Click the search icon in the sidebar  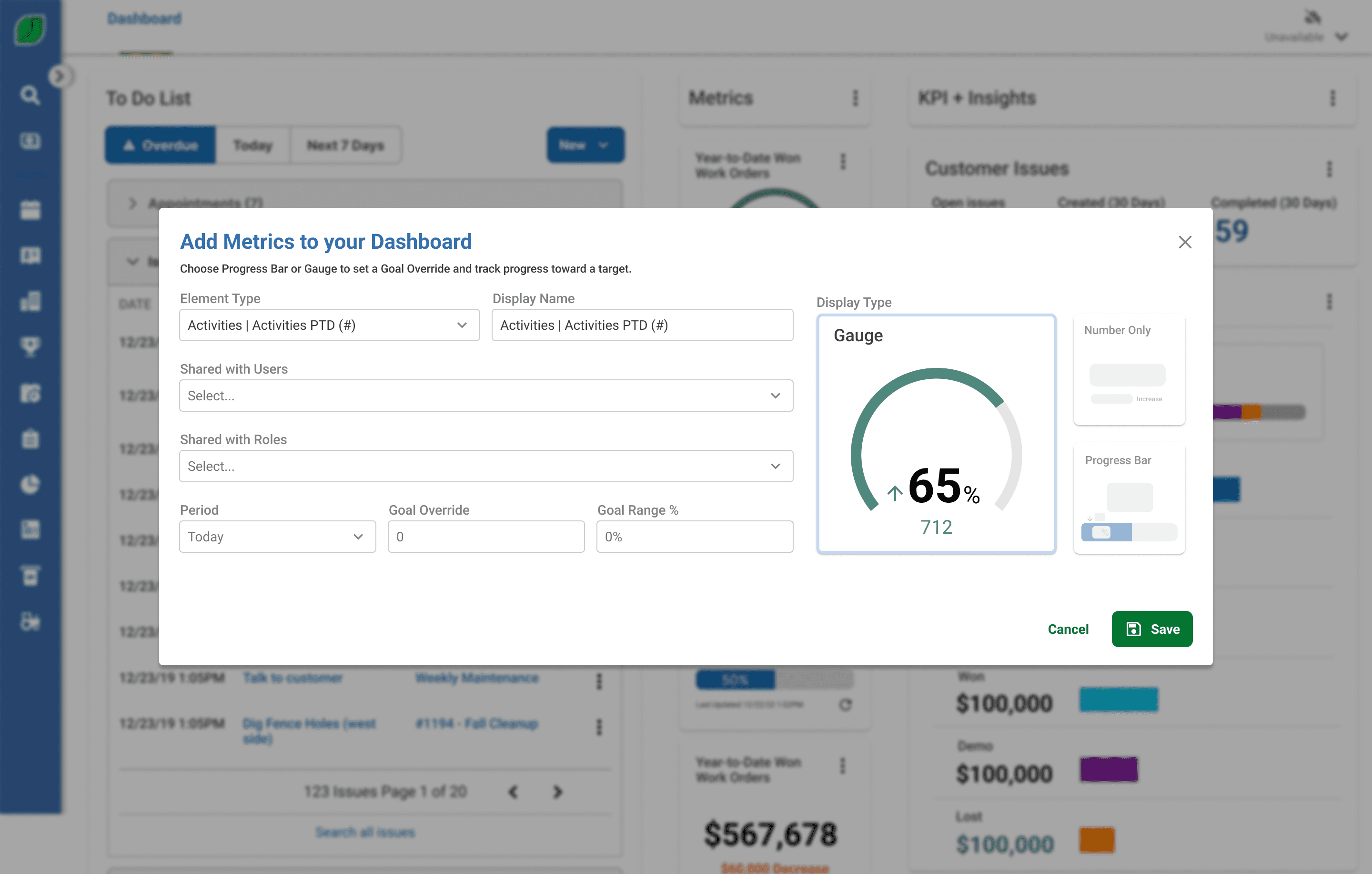pos(30,95)
